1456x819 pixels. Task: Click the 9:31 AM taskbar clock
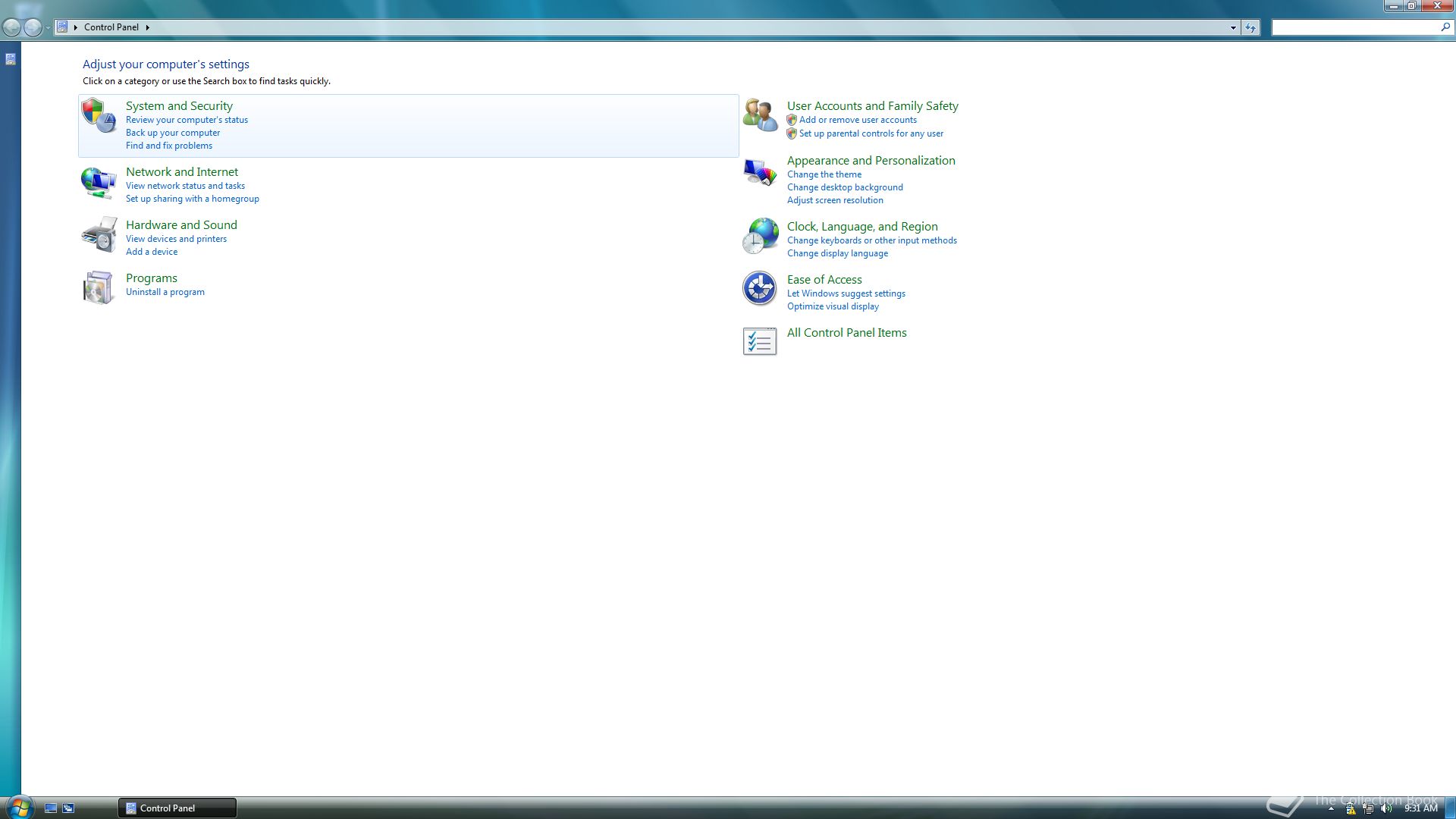click(x=1420, y=808)
